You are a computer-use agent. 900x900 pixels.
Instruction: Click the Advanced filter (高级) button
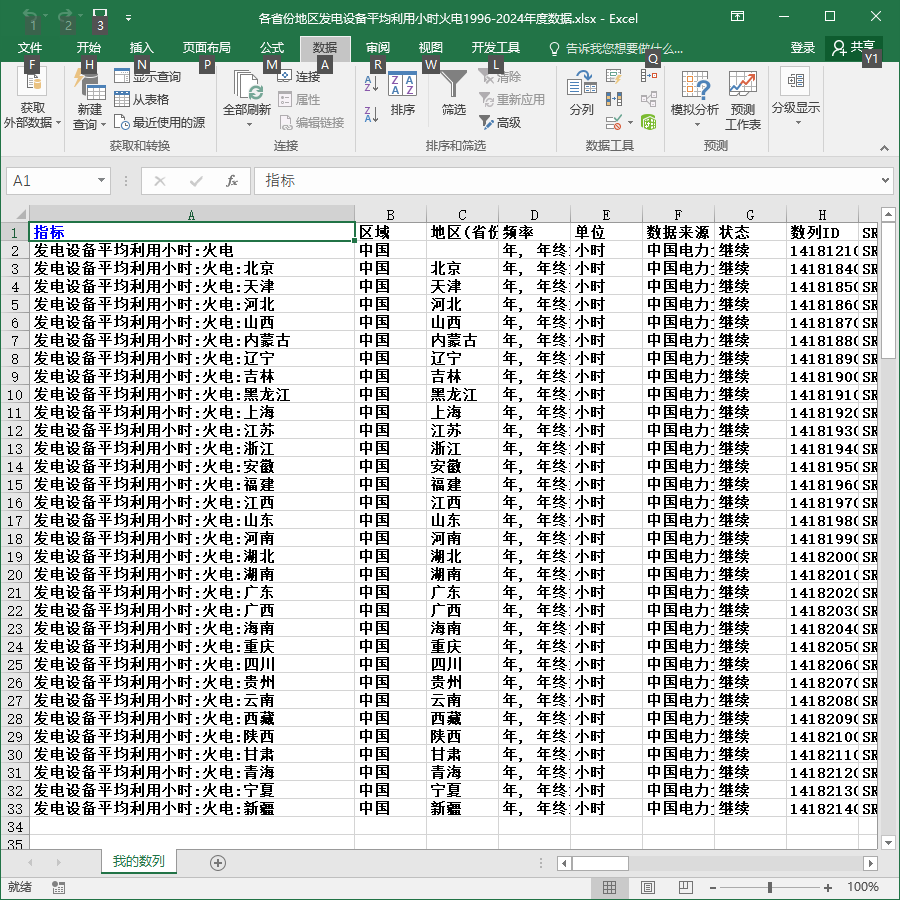coord(500,122)
